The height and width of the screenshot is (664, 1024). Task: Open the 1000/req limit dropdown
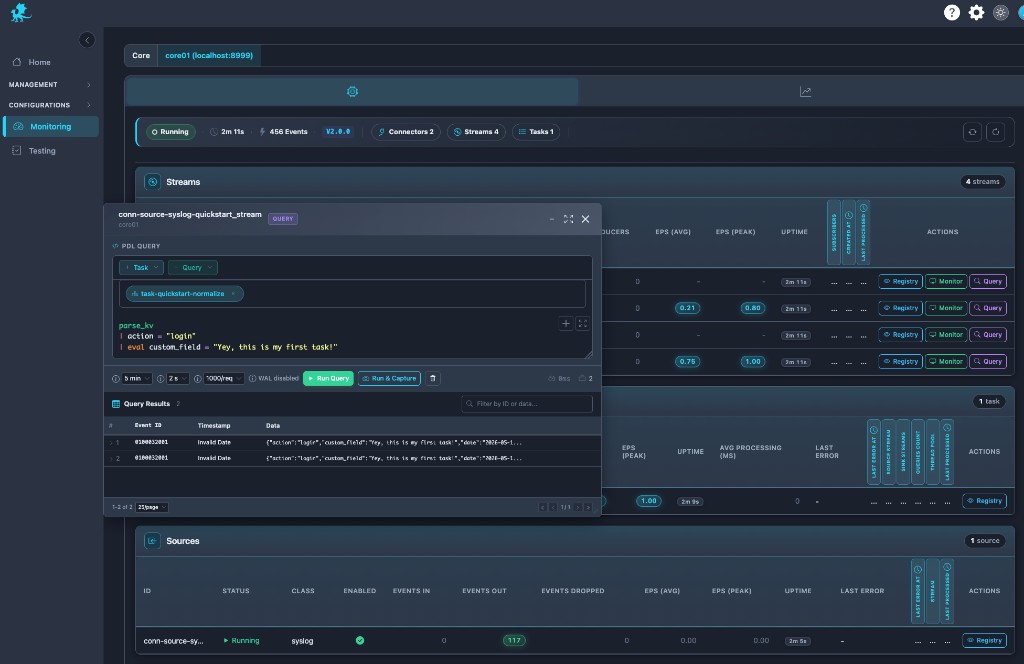tap(223, 379)
